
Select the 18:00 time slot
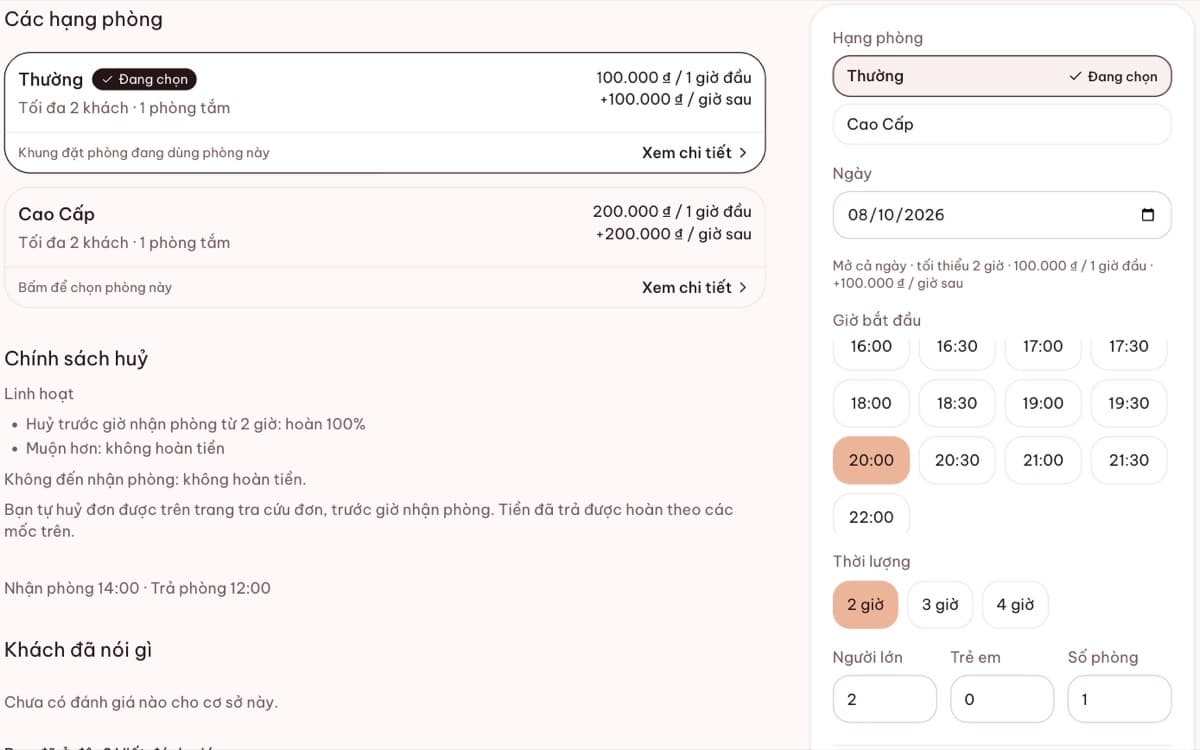coord(871,403)
